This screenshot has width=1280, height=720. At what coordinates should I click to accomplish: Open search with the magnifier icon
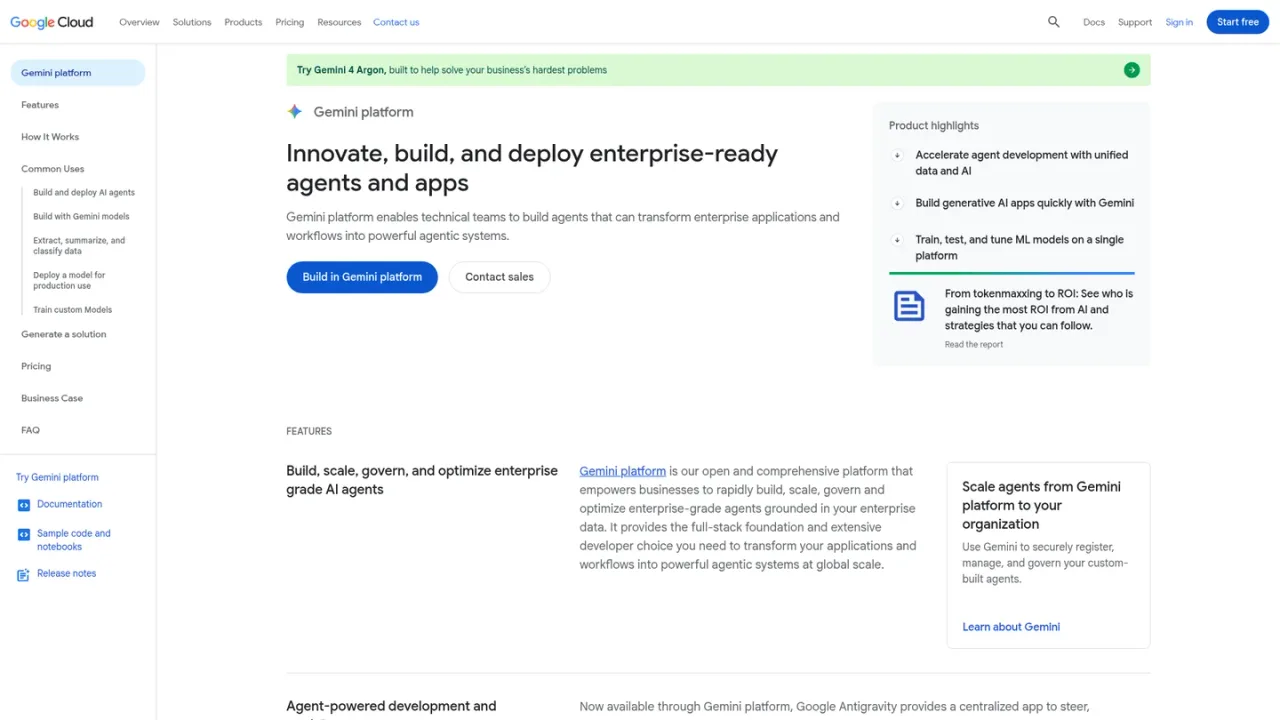tap(1053, 22)
